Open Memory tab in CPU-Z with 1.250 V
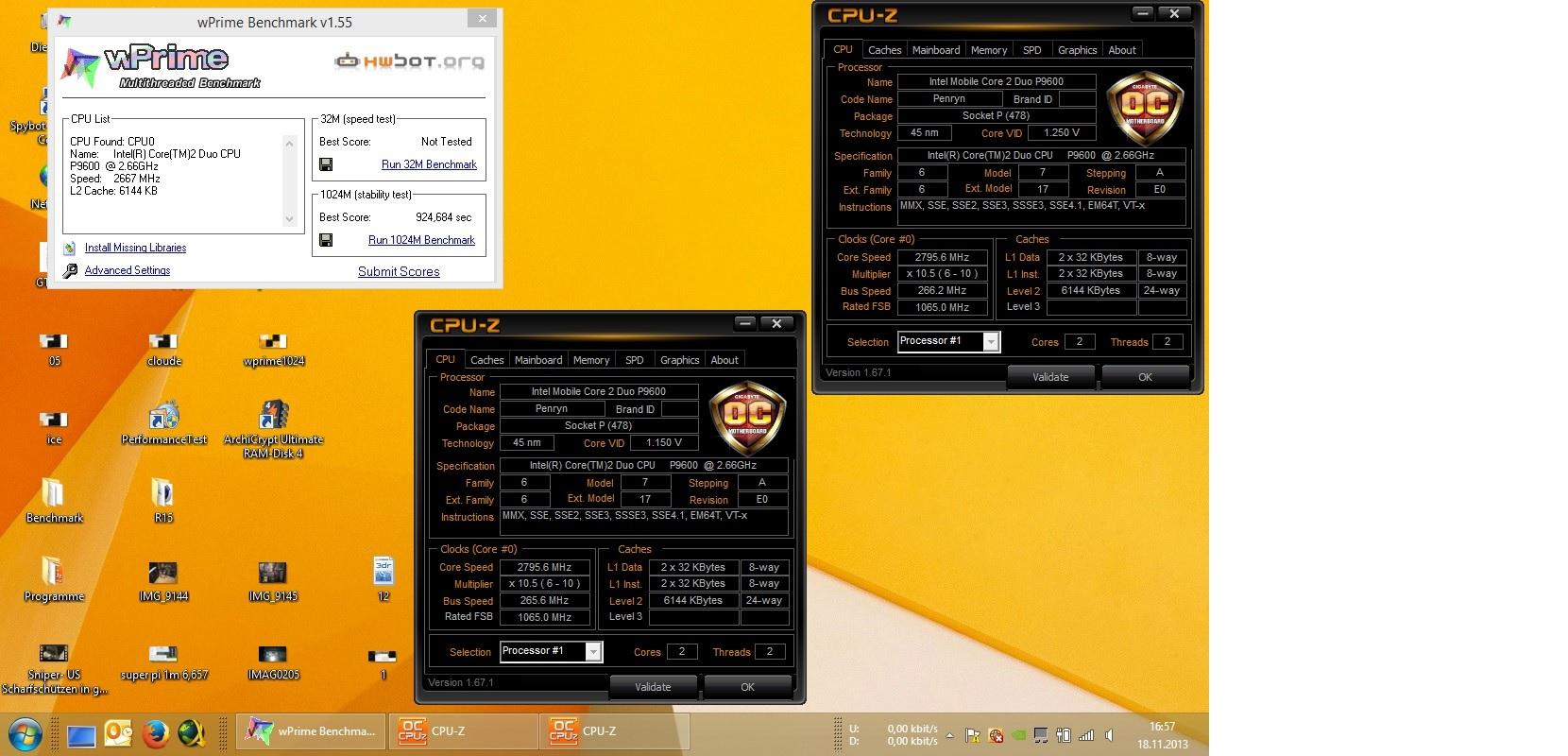1568x756 pixels. coord(989,50)
